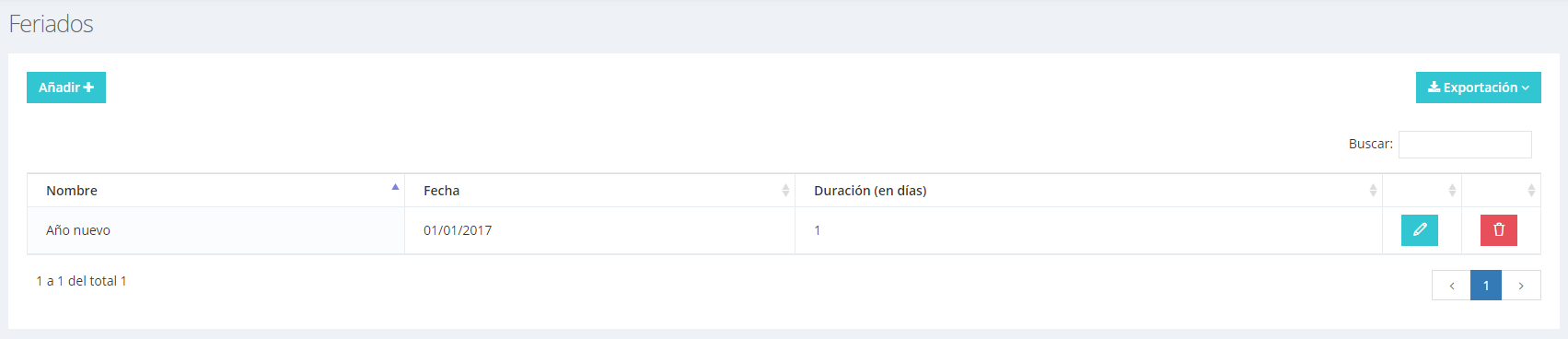Sort table by Fecha column

599,191
